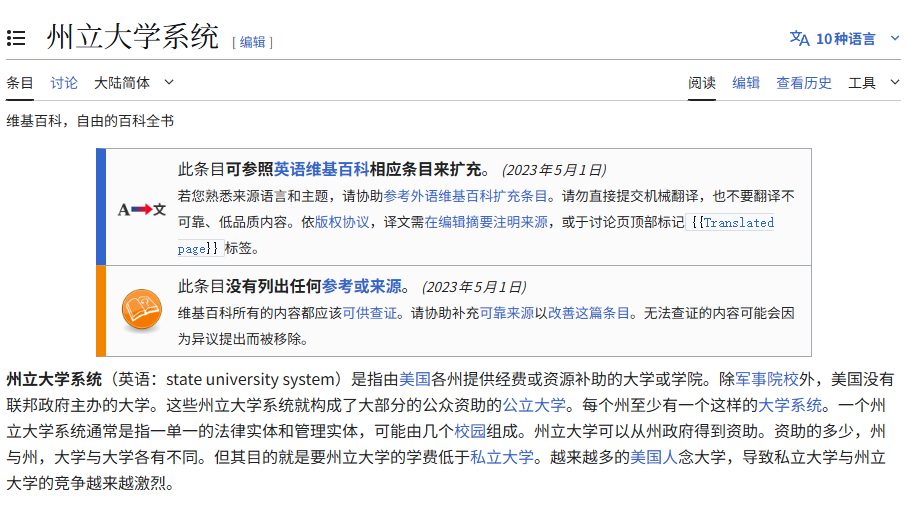Select the 条目 tab
910x508 pixels.
pyautogui.click(x=20, y=83)
